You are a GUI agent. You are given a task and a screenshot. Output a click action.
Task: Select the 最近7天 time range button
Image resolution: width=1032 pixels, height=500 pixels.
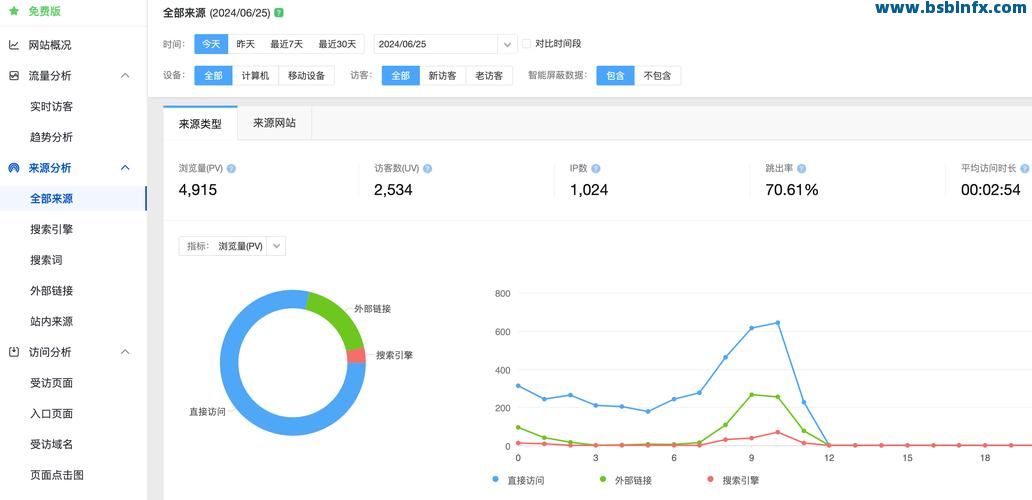[x=285, y=44]
